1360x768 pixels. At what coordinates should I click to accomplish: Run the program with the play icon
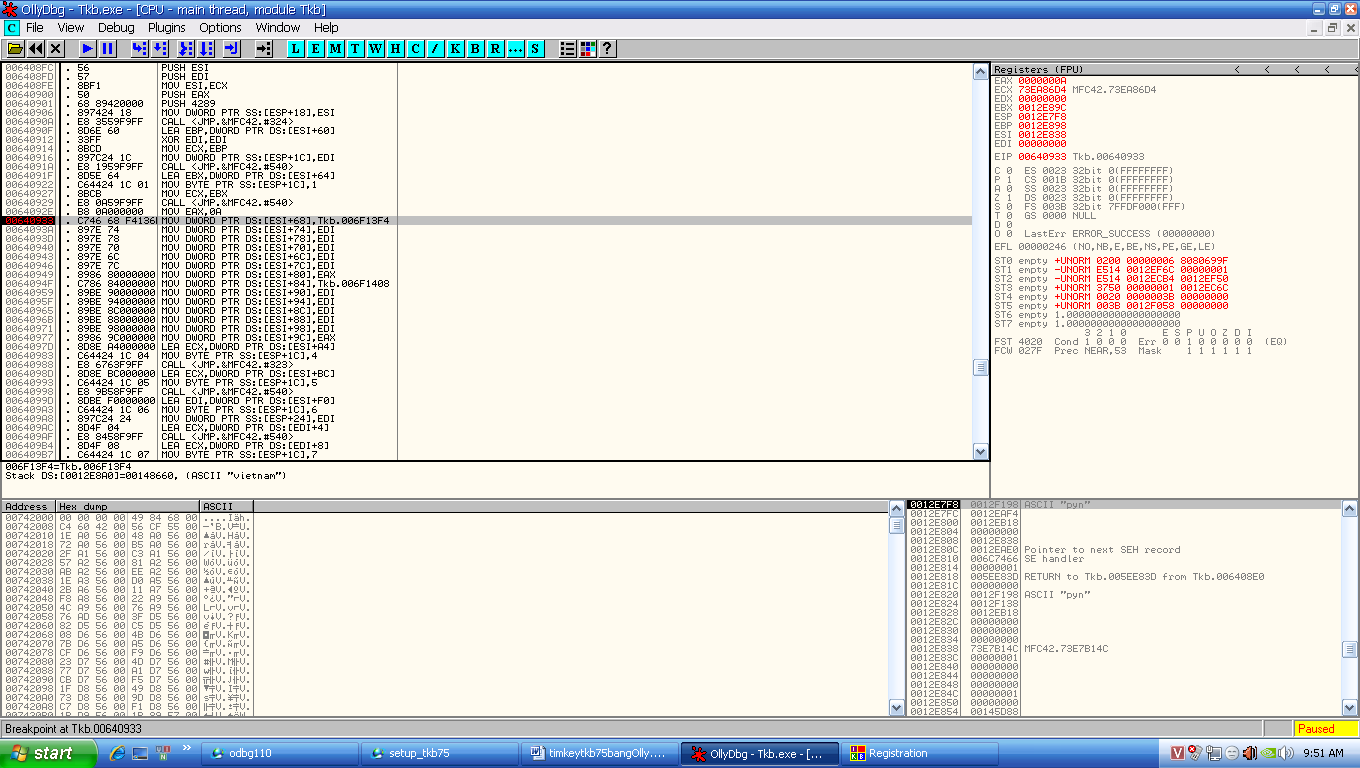88,48
